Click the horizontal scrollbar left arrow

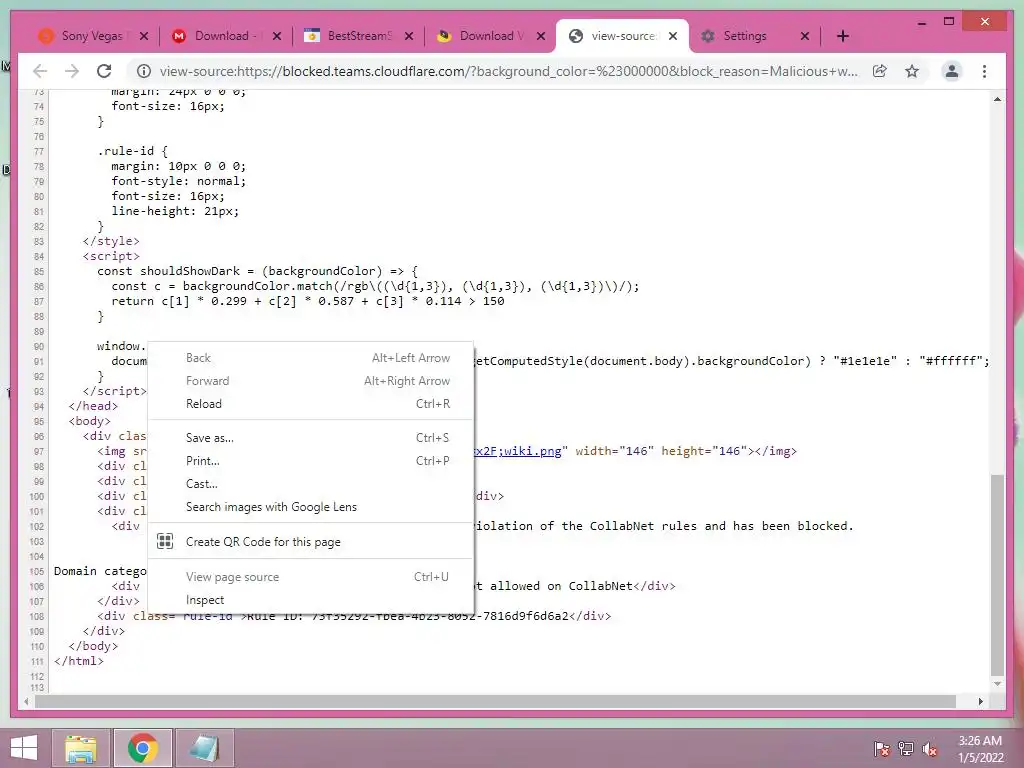click(26, 701)
